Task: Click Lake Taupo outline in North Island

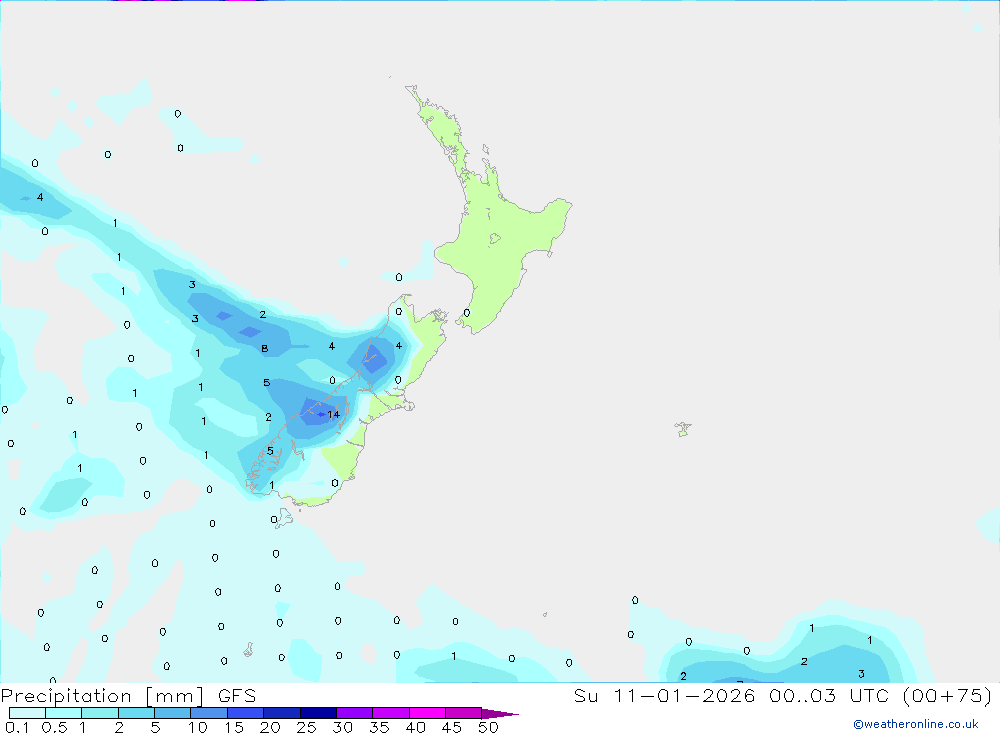Action: click(495, 239)
